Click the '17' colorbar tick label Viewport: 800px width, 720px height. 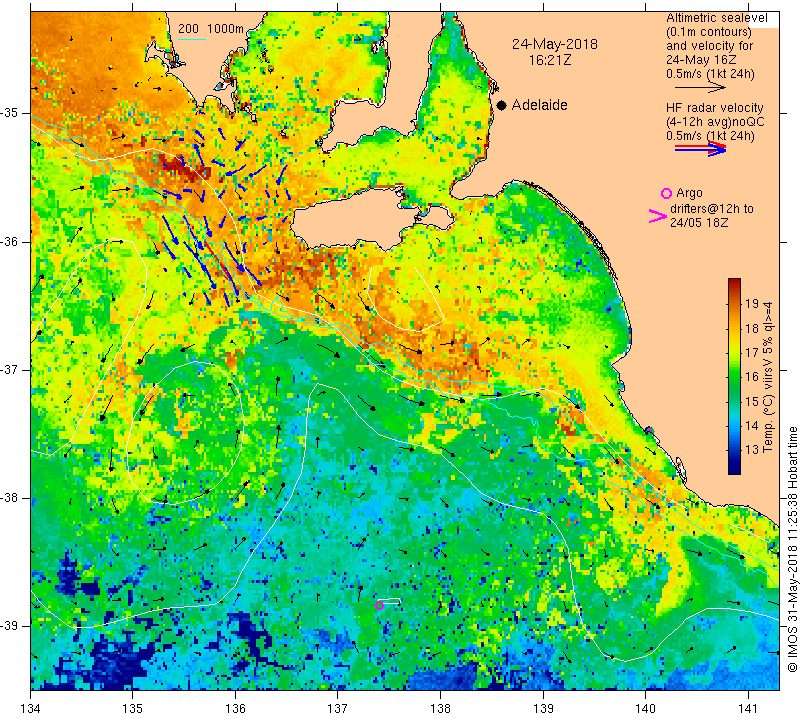pyautogui.click(x=752, y=352)
